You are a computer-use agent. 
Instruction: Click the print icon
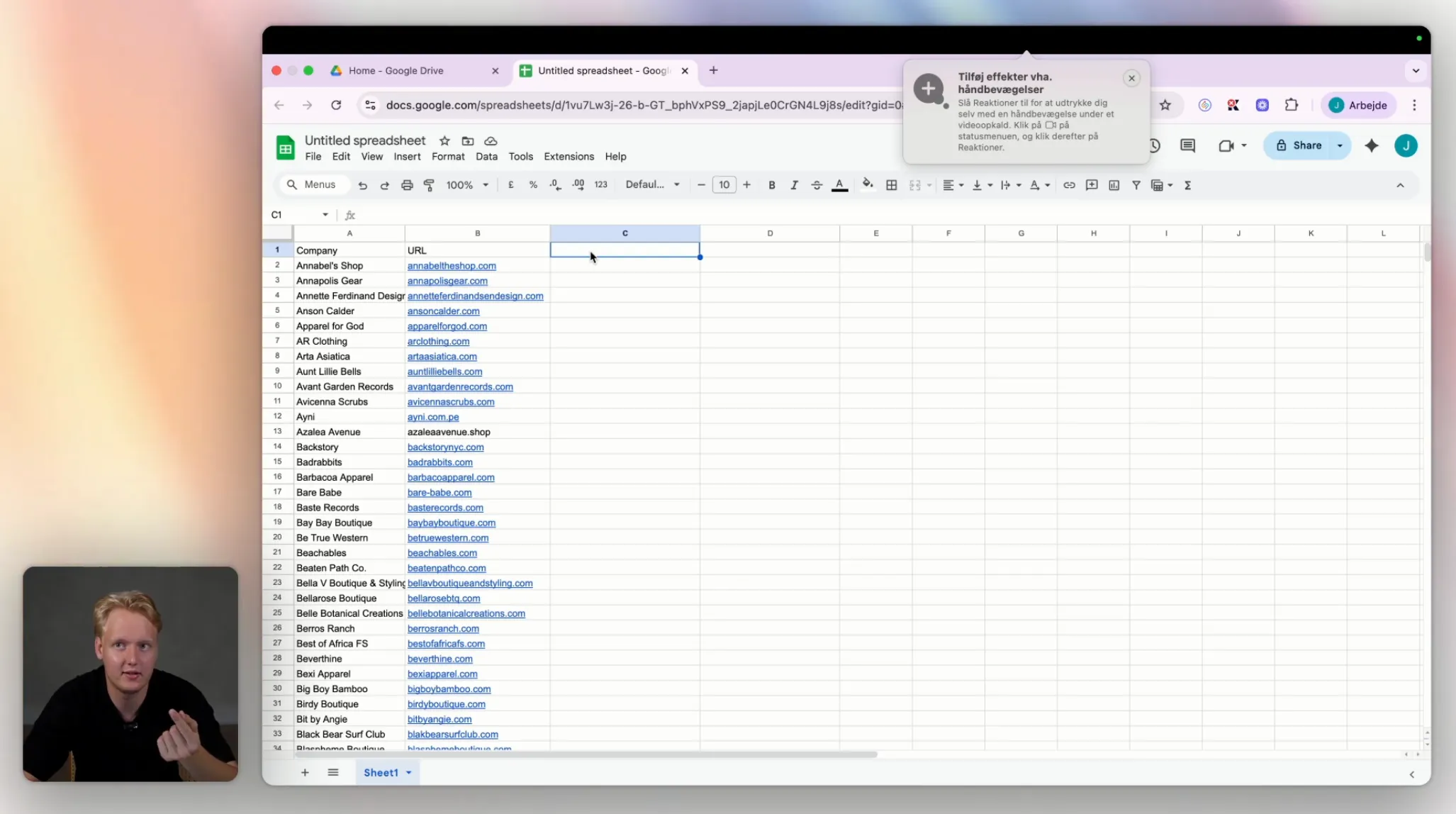pyautogui.click(x=407, y=185)
